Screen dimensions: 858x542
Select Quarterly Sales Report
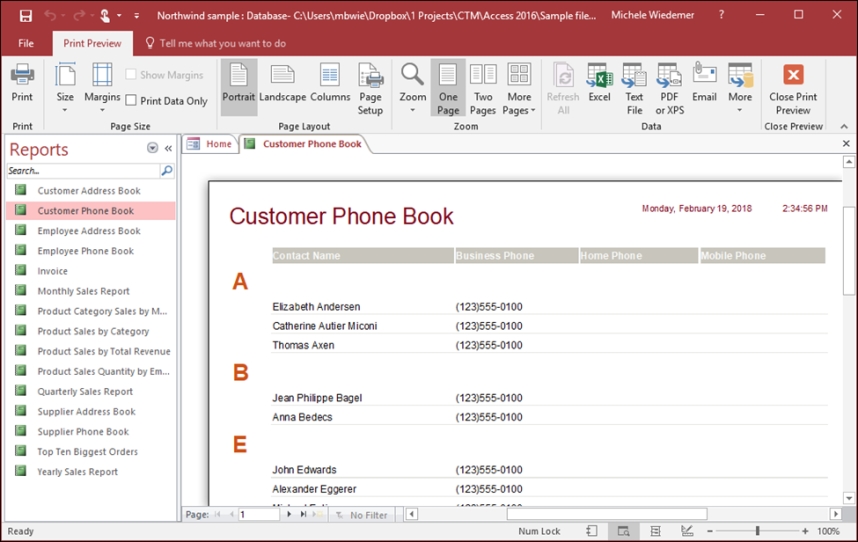click(85, 391)
